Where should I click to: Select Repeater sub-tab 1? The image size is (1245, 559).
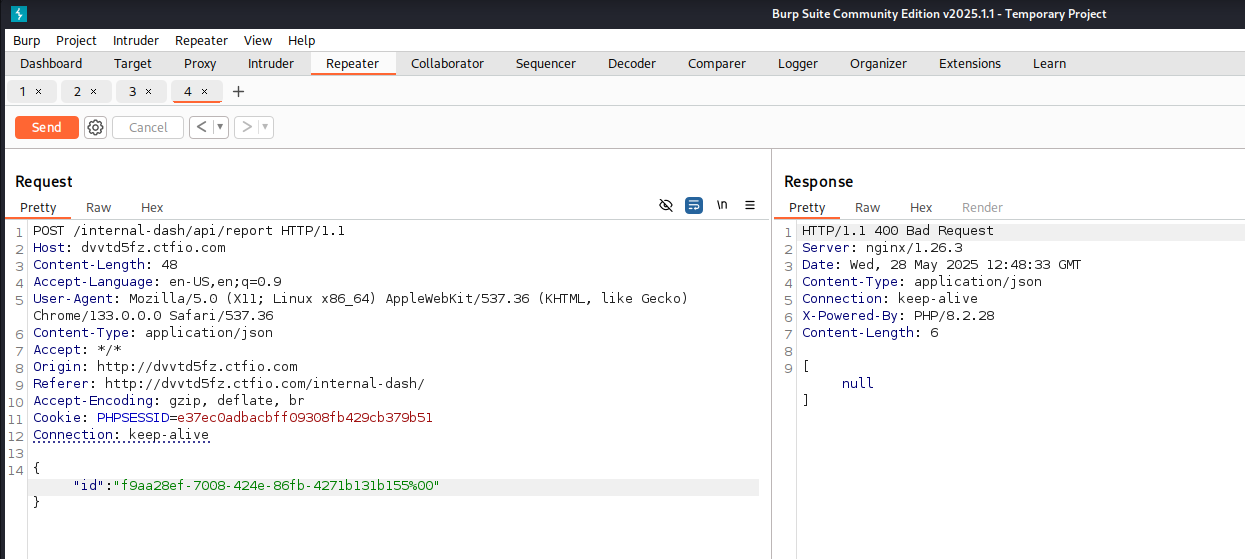point(24,91)
